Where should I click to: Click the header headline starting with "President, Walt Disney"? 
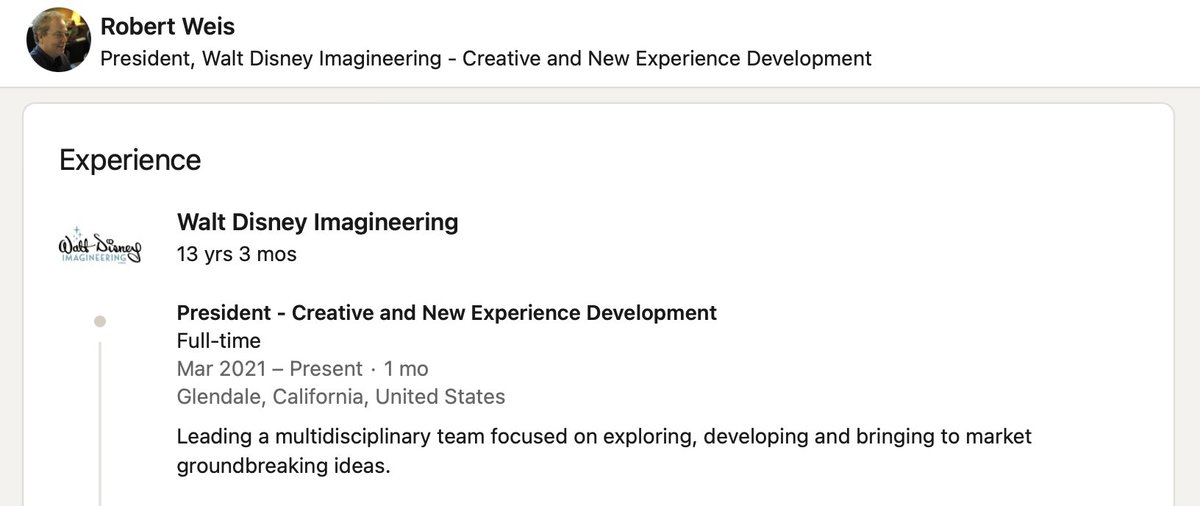point(485,59)
